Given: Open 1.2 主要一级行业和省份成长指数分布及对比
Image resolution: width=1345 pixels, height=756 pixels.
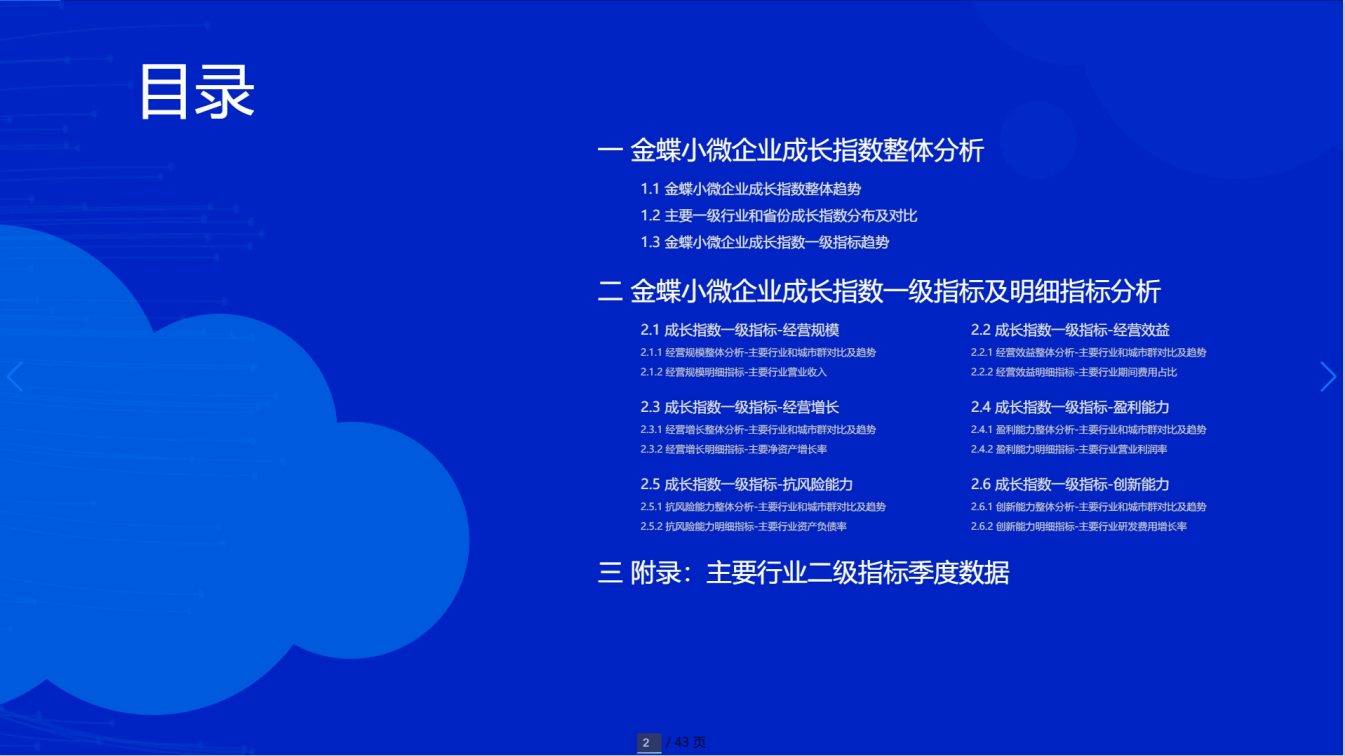Looking at the screenshot, I should [779, 216].
